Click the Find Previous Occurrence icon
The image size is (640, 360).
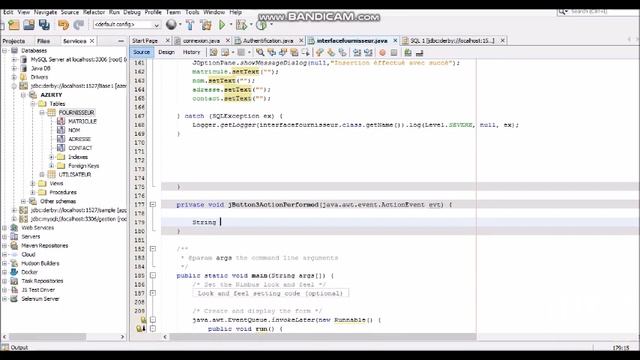click(271, 52)
